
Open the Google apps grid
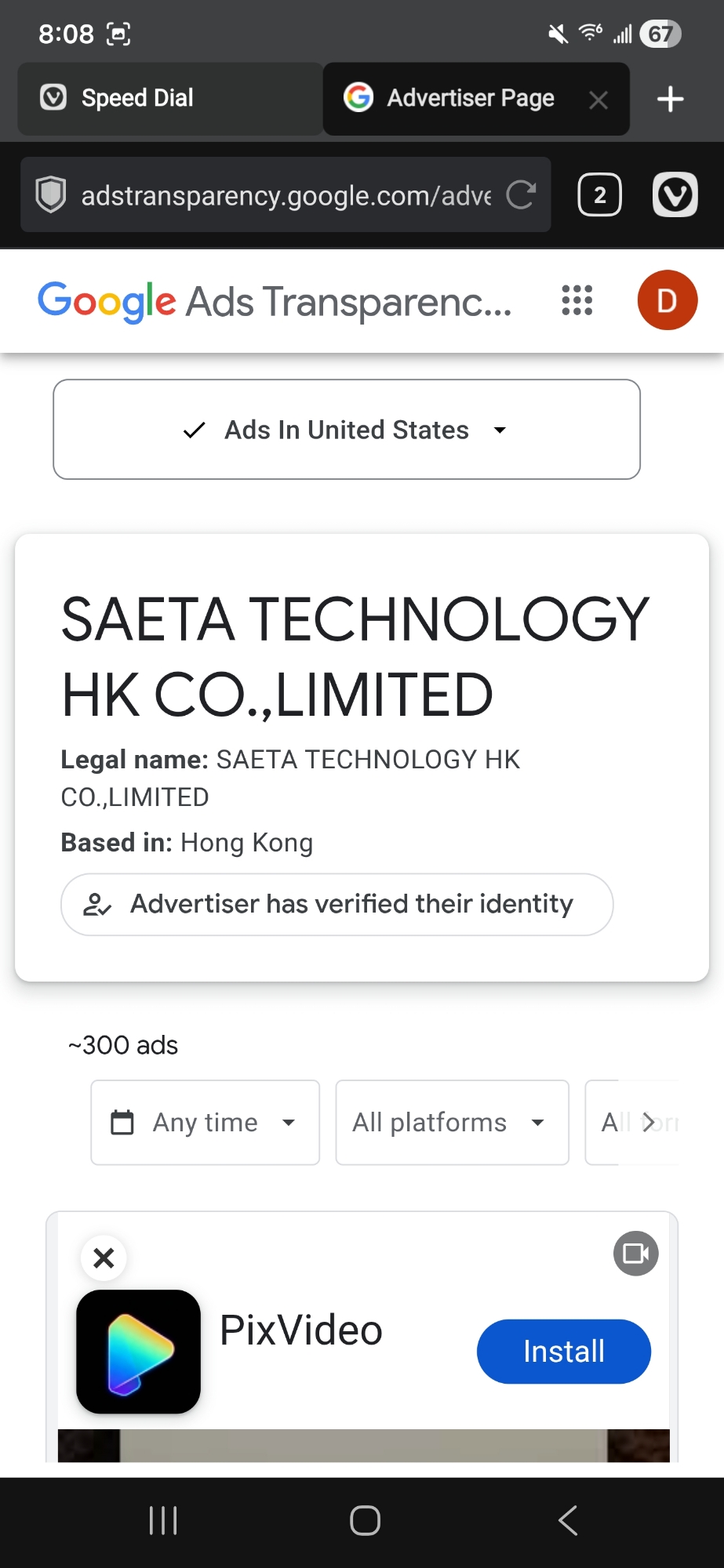[577, 300]
